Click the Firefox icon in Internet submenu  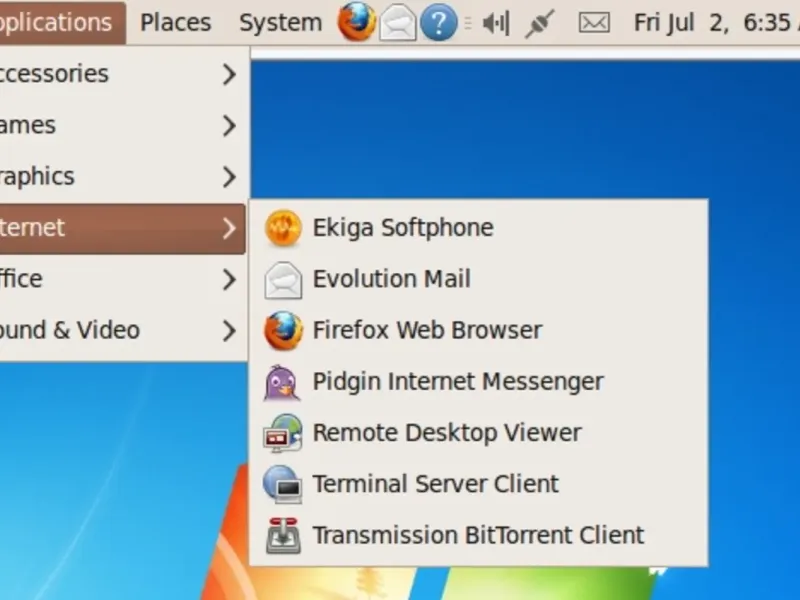pyautogui.click(x=283, y=331)
